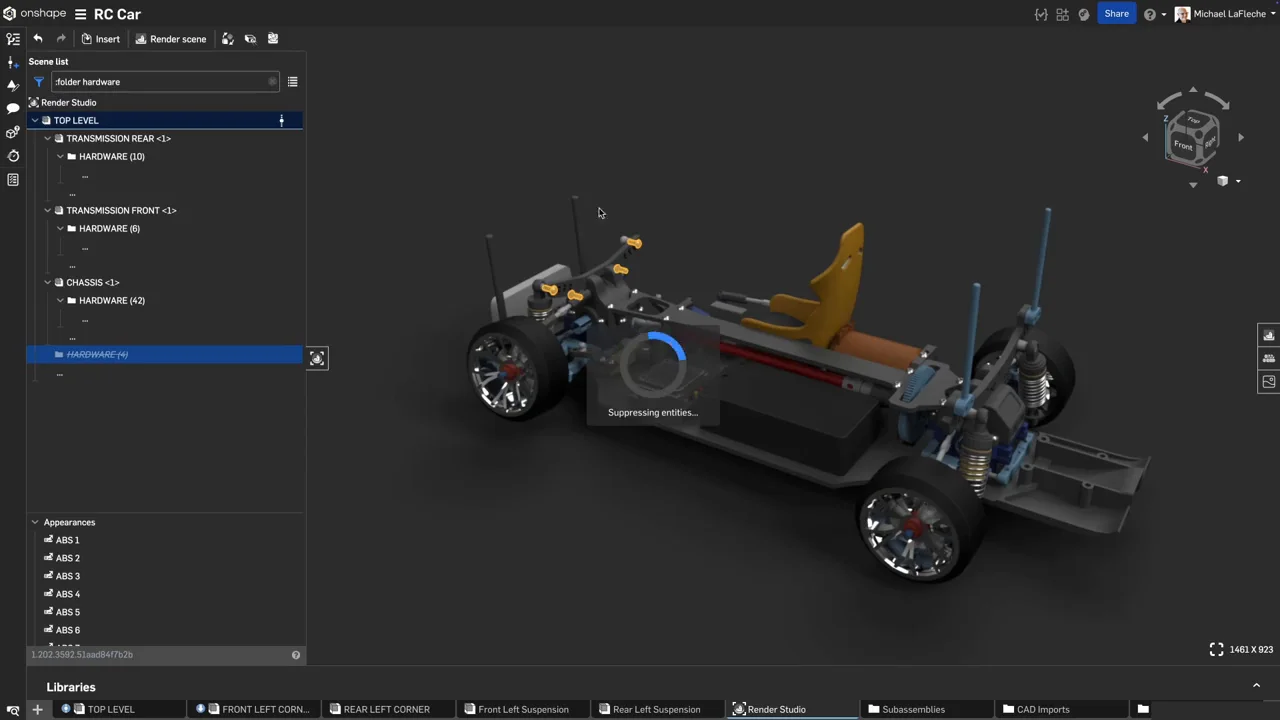This screenshot has width=1280, height=720.
Task: Open the Help question mark menu
Action: pos(1150,15)
